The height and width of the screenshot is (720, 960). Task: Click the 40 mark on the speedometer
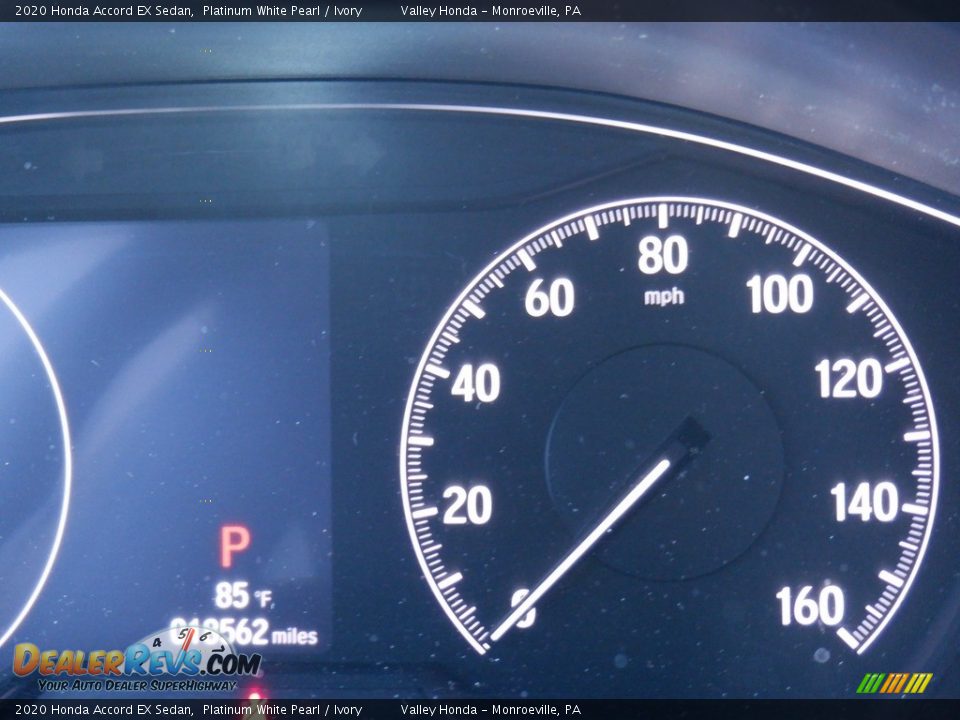click(475, 385)
